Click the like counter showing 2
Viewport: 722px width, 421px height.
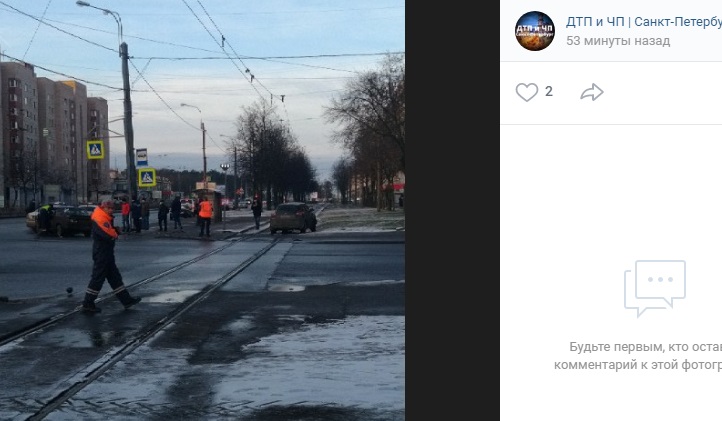[x=548, y=92]
